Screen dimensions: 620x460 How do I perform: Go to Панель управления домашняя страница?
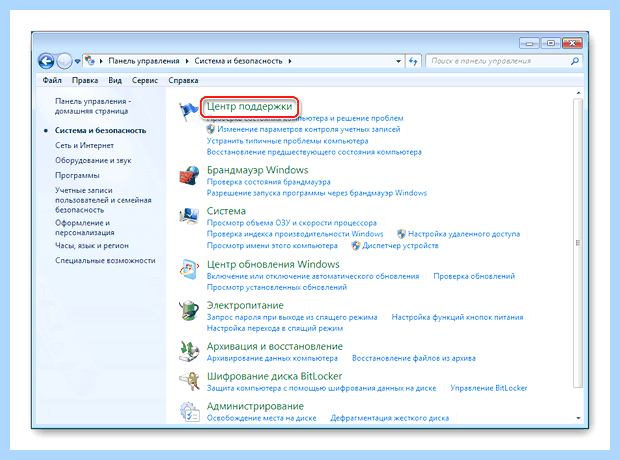pos(93,106)
